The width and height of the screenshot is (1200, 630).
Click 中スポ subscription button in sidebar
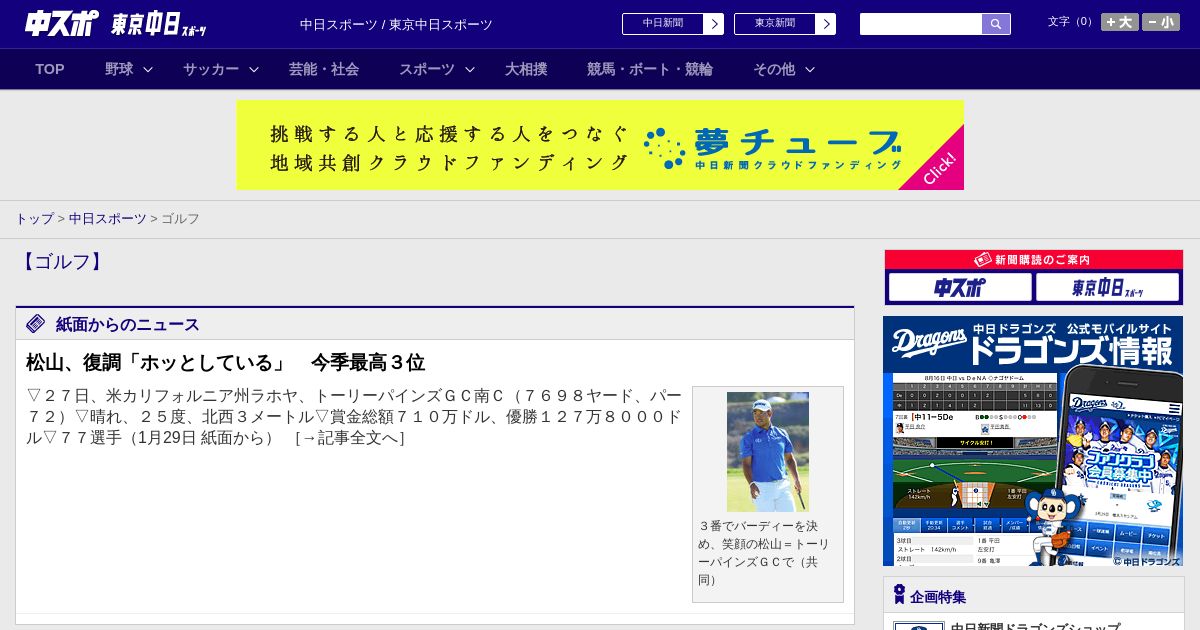[x=960, y=288]
